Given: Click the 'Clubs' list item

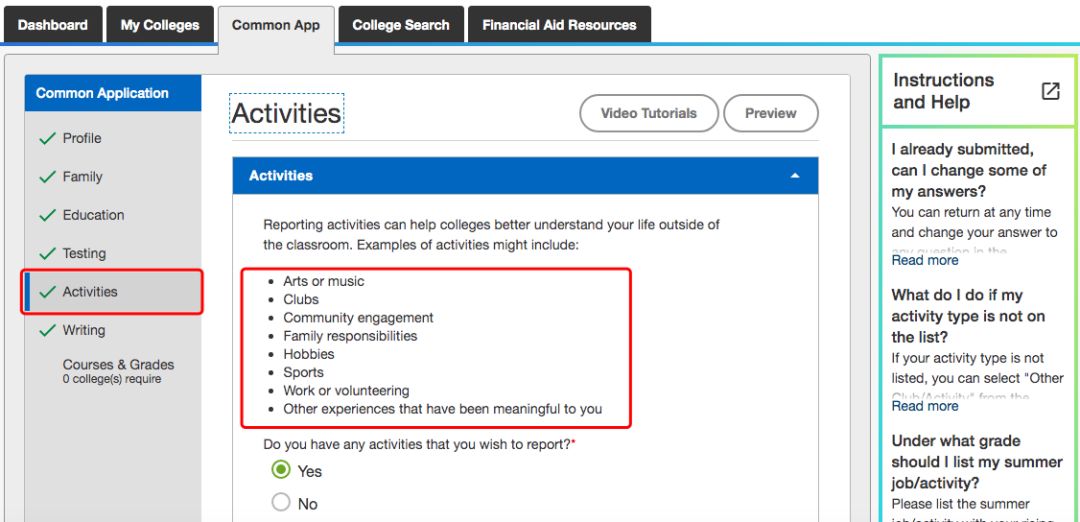Looking at the screenshot, I should click(x=301, y=300).
